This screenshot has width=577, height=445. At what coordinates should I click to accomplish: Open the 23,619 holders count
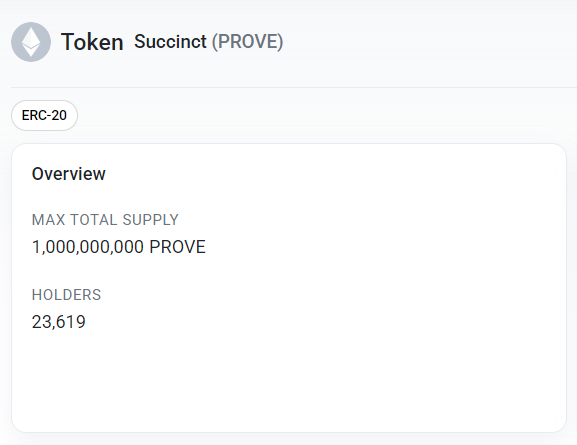point(59,322)
